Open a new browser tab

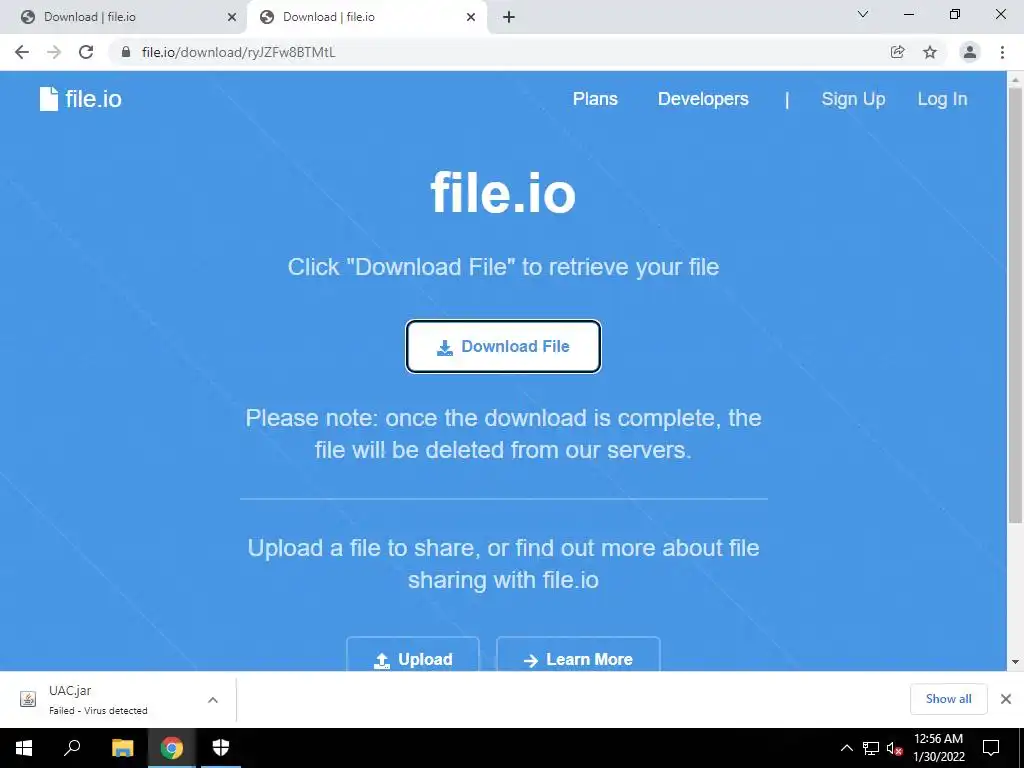(509, 17)
